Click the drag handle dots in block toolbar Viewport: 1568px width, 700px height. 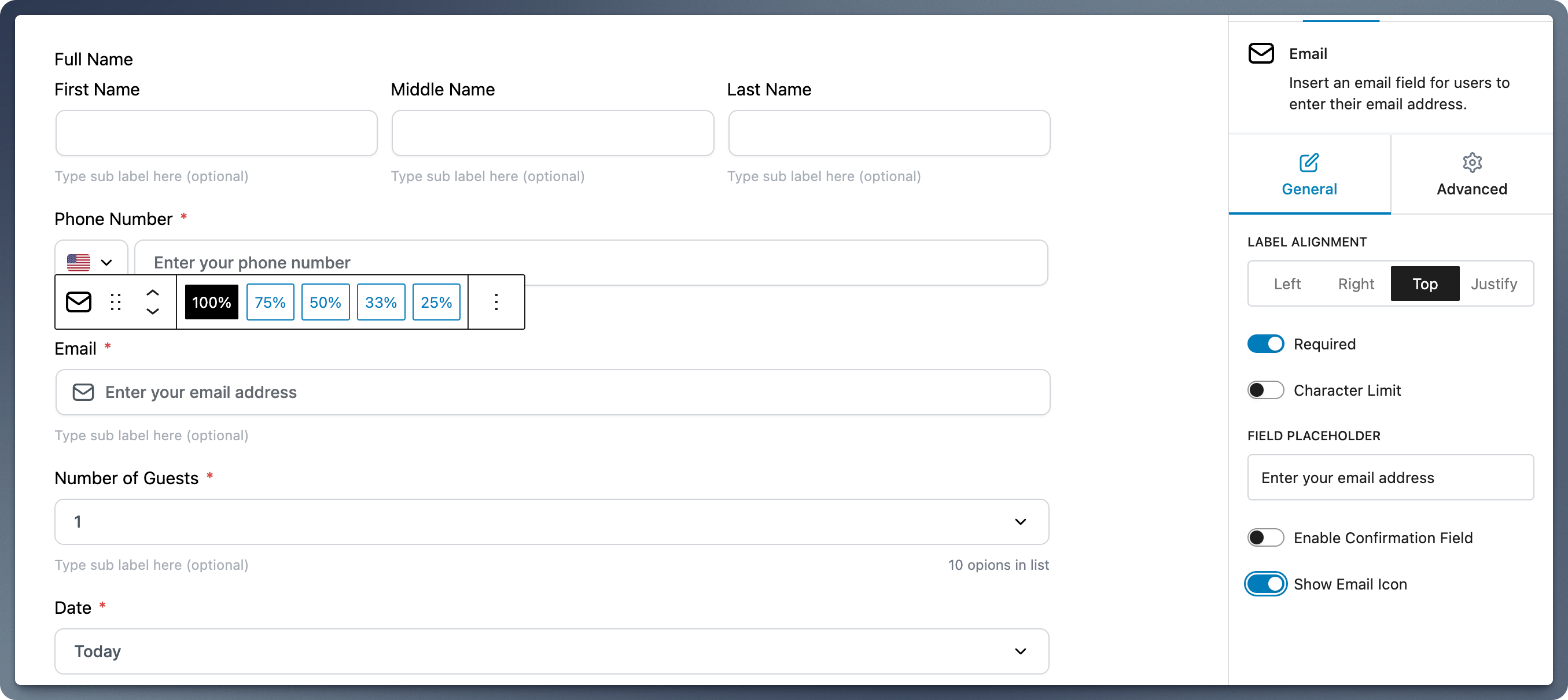(x=116, y=302)
